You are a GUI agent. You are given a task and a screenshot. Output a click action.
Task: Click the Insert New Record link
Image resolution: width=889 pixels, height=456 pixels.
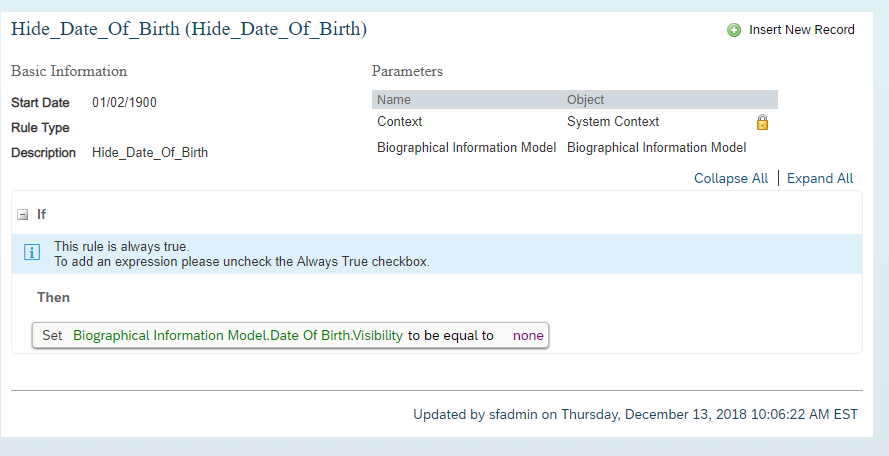pos(802,29)
